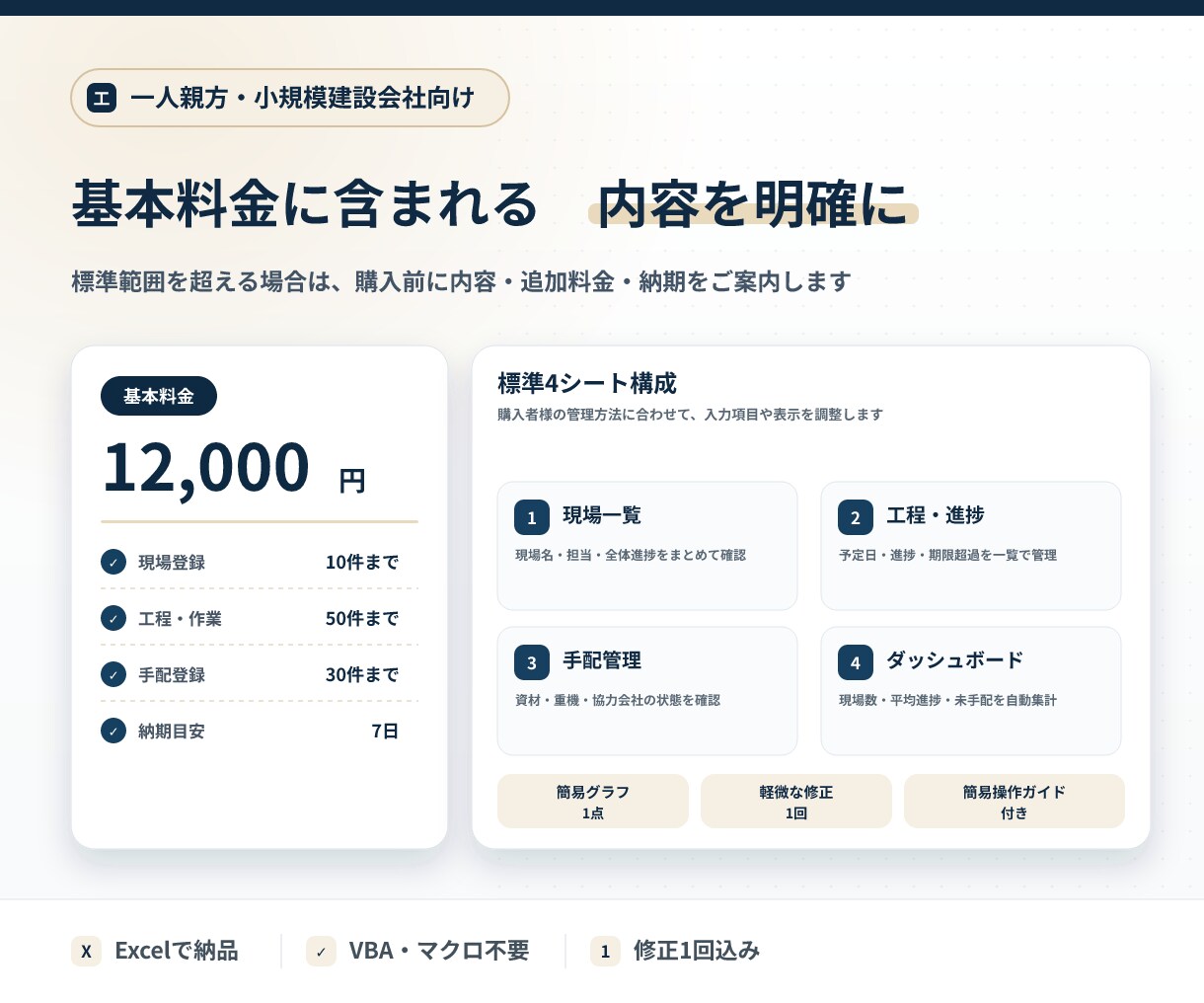
Task: Click the Excelで納品 footer text
Action: 177,951
